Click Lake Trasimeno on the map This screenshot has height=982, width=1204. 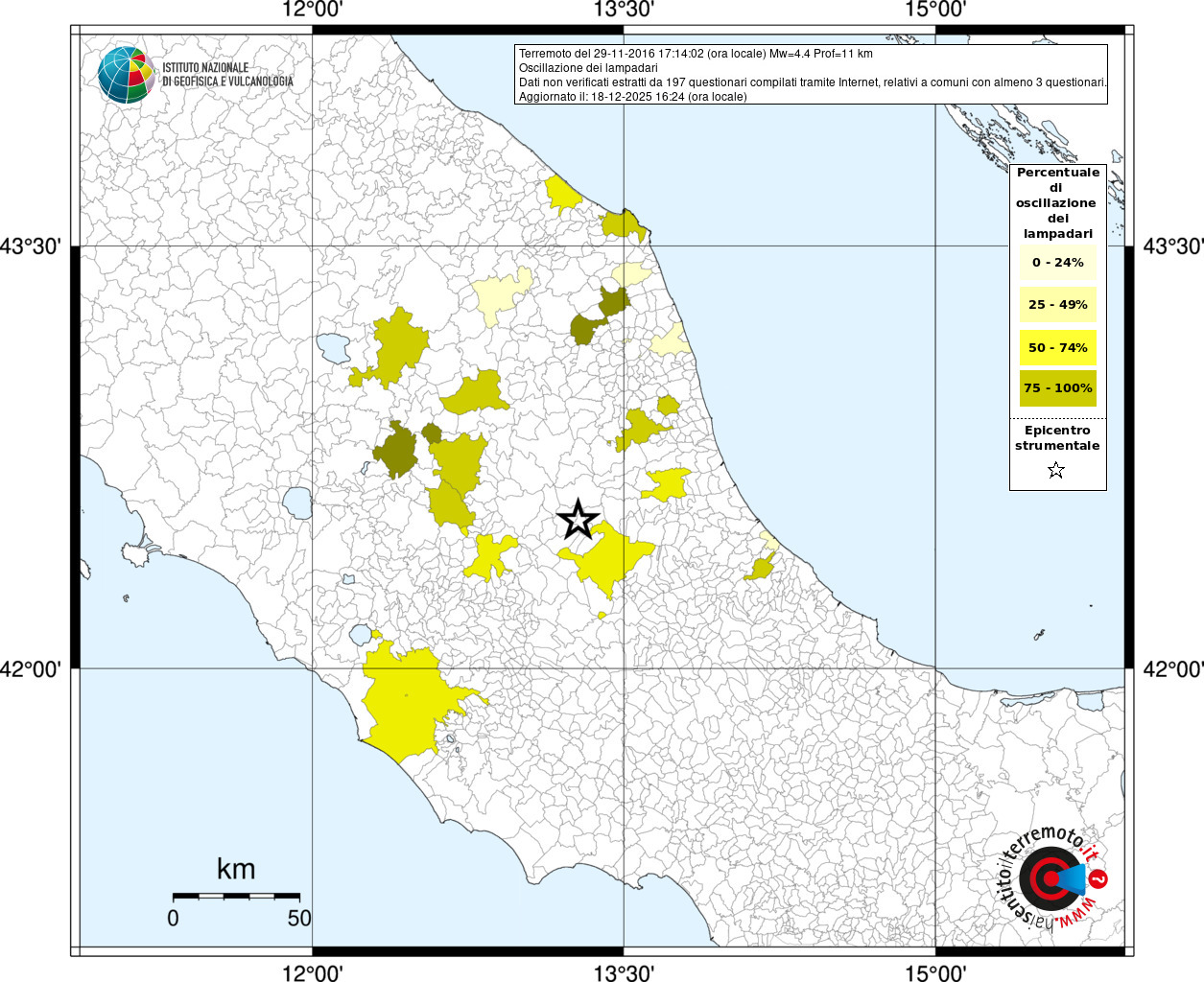334,347
